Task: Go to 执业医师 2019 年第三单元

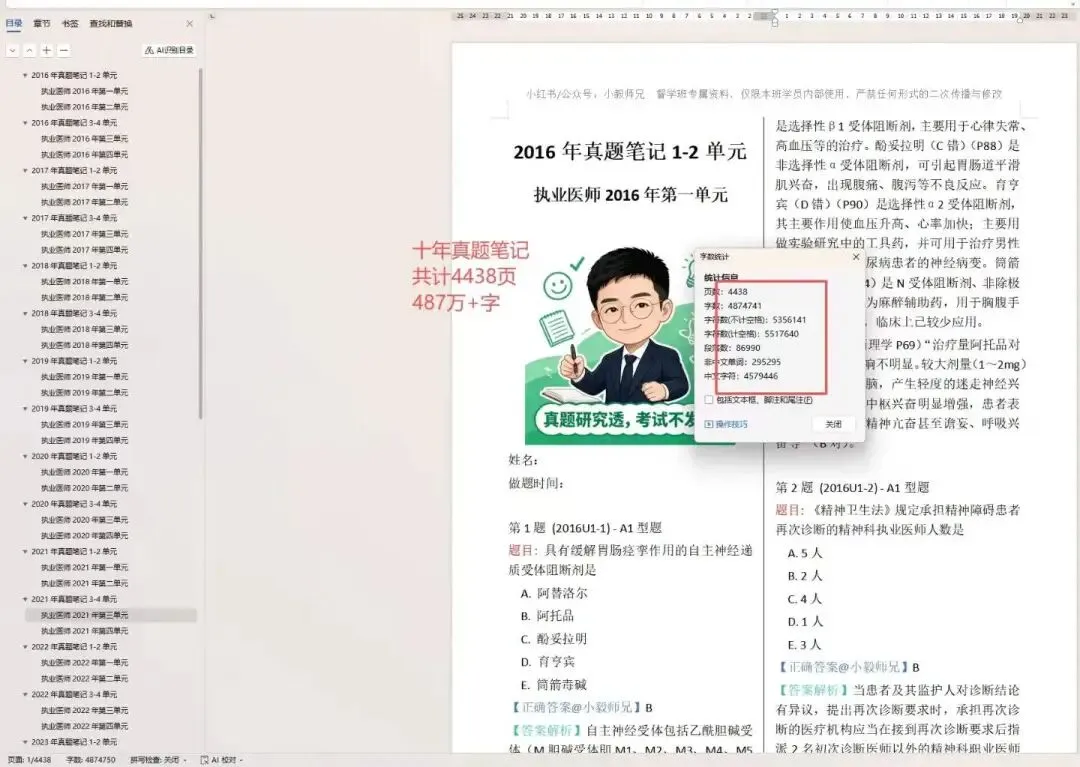Action: (x=84, y=424)
